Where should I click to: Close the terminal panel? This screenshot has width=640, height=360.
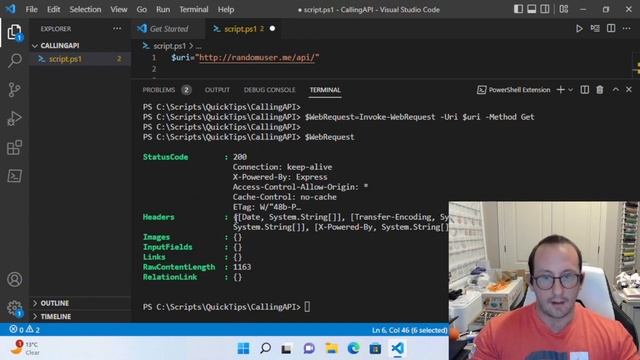pos(629,90)
